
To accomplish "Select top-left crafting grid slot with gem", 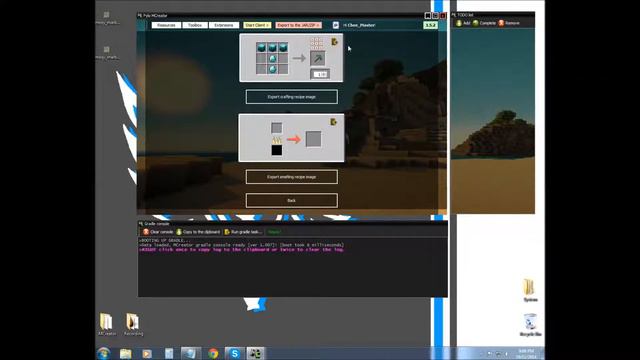I will pyautogui.click(x=261, y=48).
